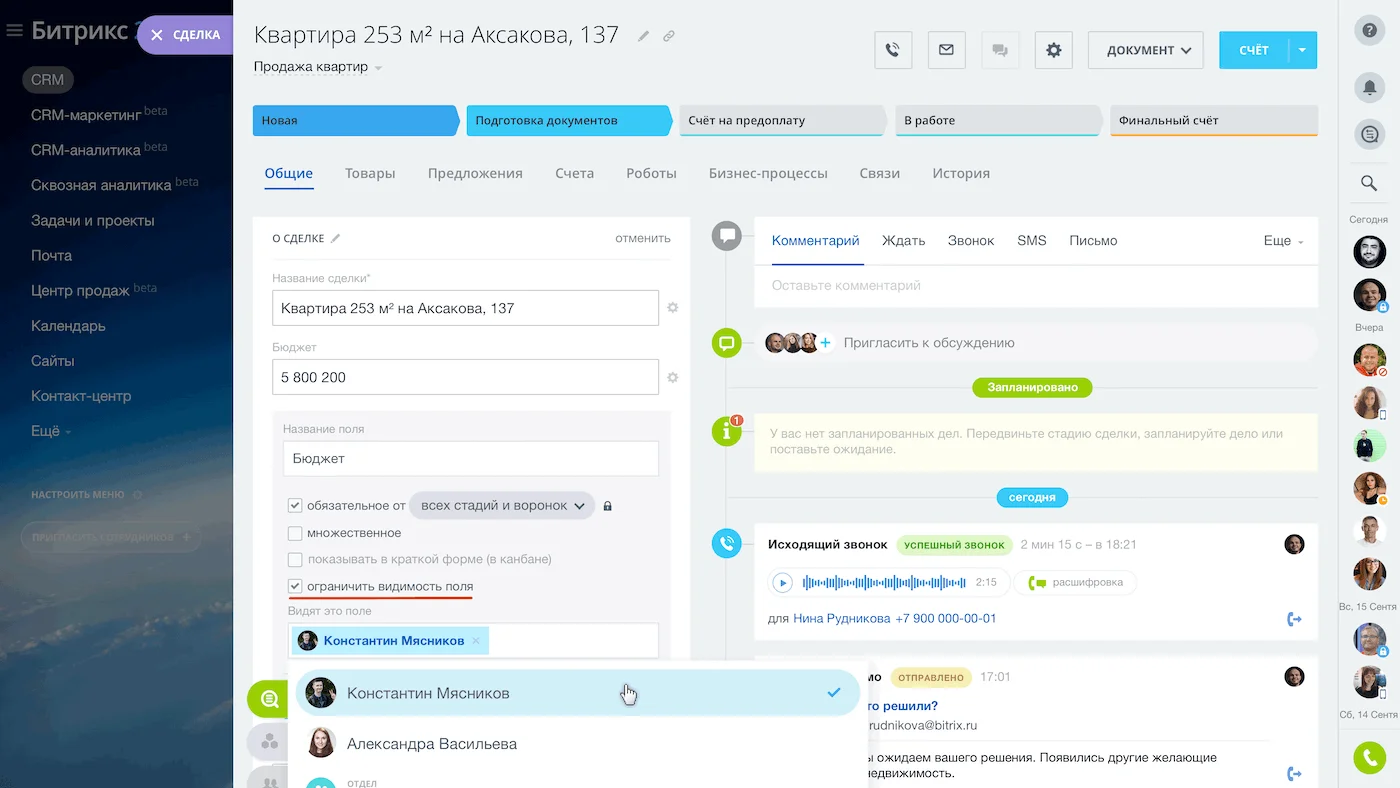The height and width of the screenshot is (788, 1400).
Task: Select the 'В работе' deal stage
Action: coord(995,120)
